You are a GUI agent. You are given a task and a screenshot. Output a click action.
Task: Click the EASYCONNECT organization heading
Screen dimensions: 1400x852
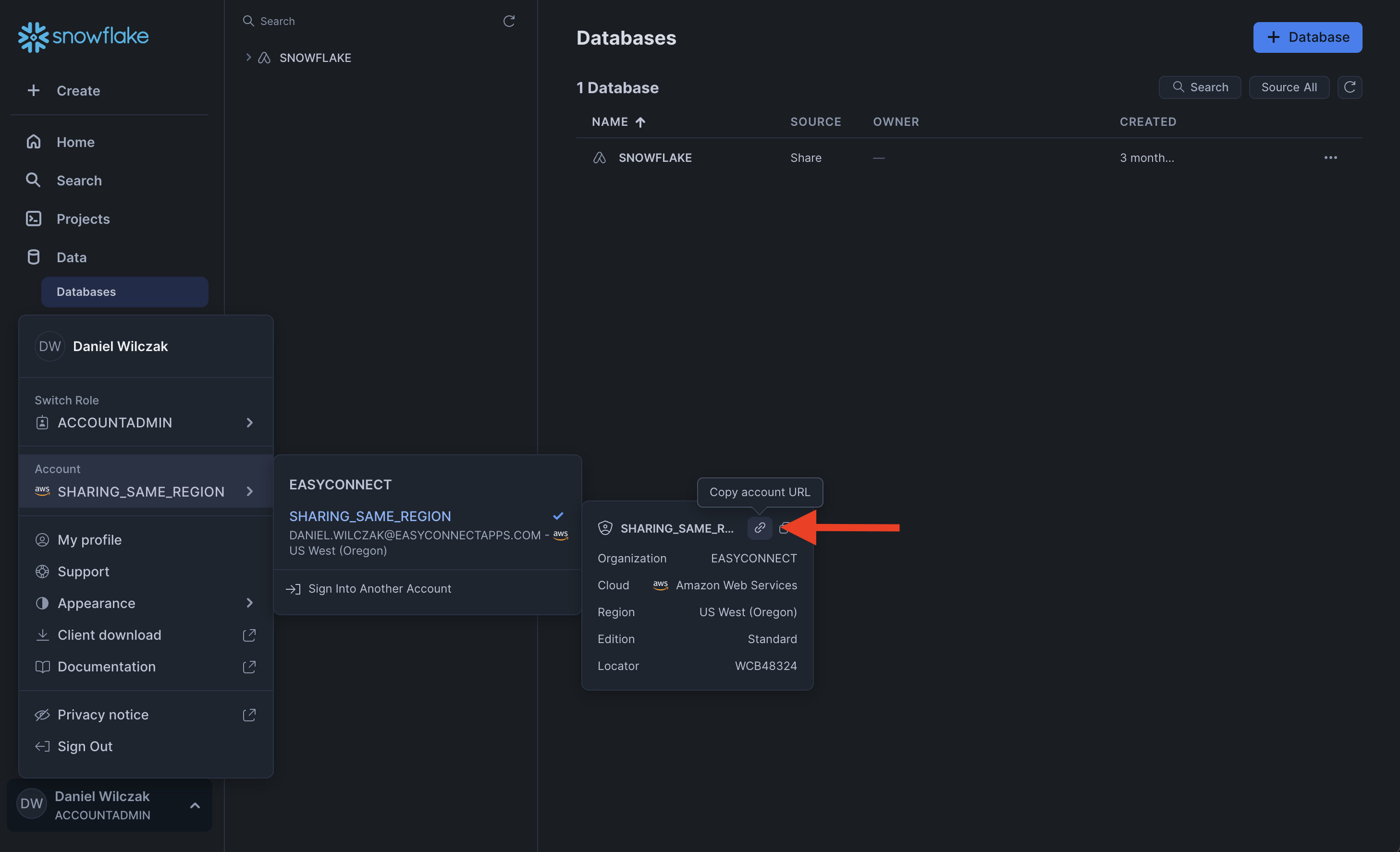[x=340, y=485]
